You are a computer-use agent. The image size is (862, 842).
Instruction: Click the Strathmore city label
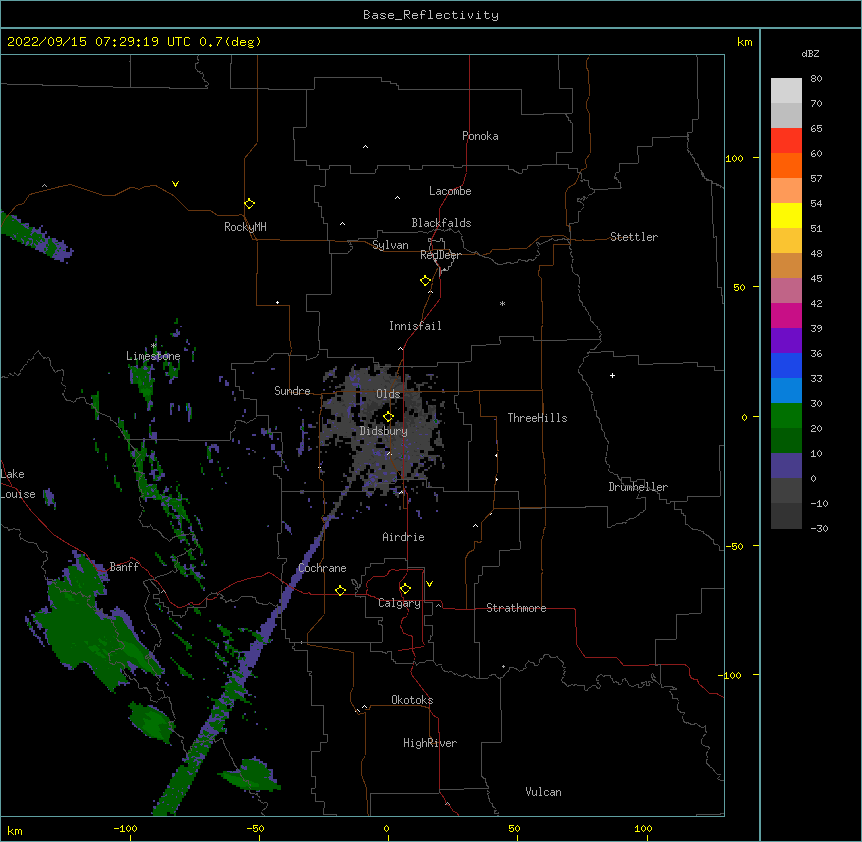pos(516,608)
